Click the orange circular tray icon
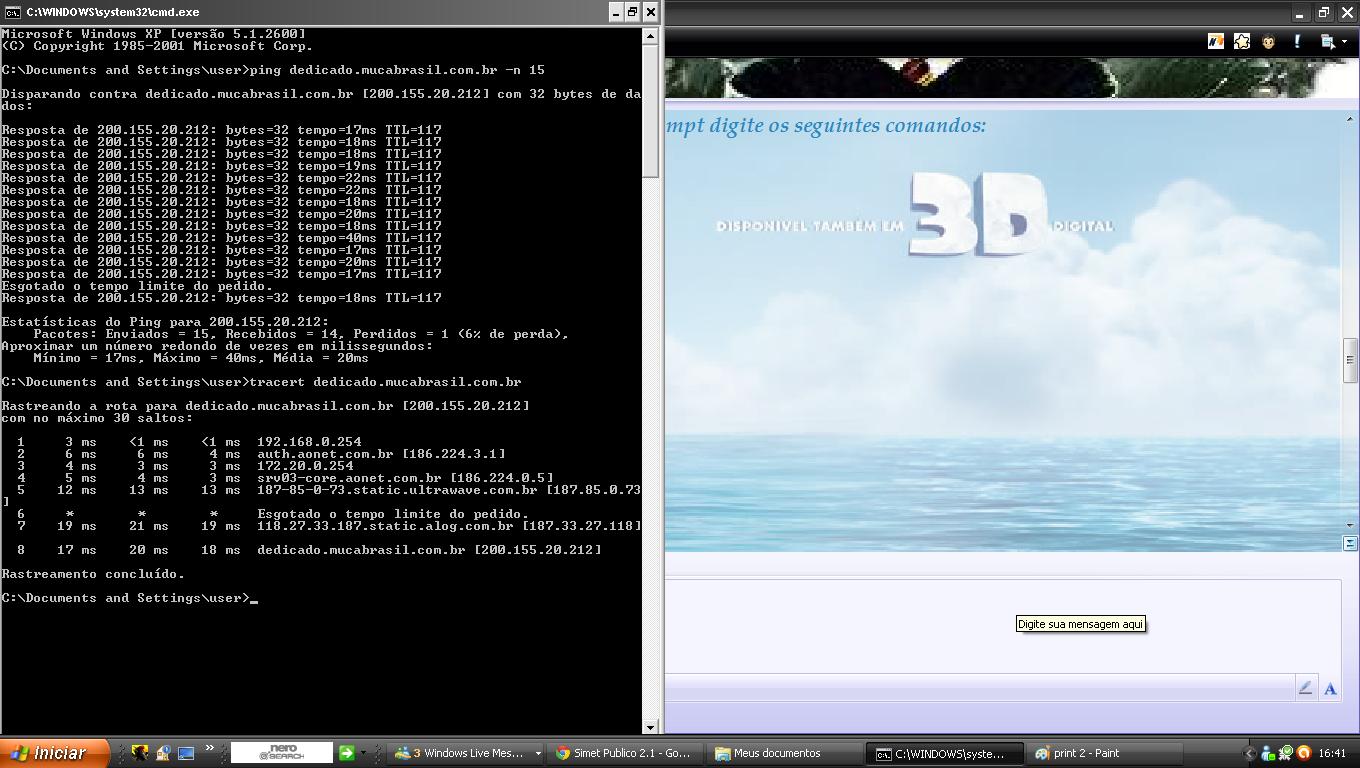The width and height of the screenshot is (1360, 768). [x=1304, y=753]
